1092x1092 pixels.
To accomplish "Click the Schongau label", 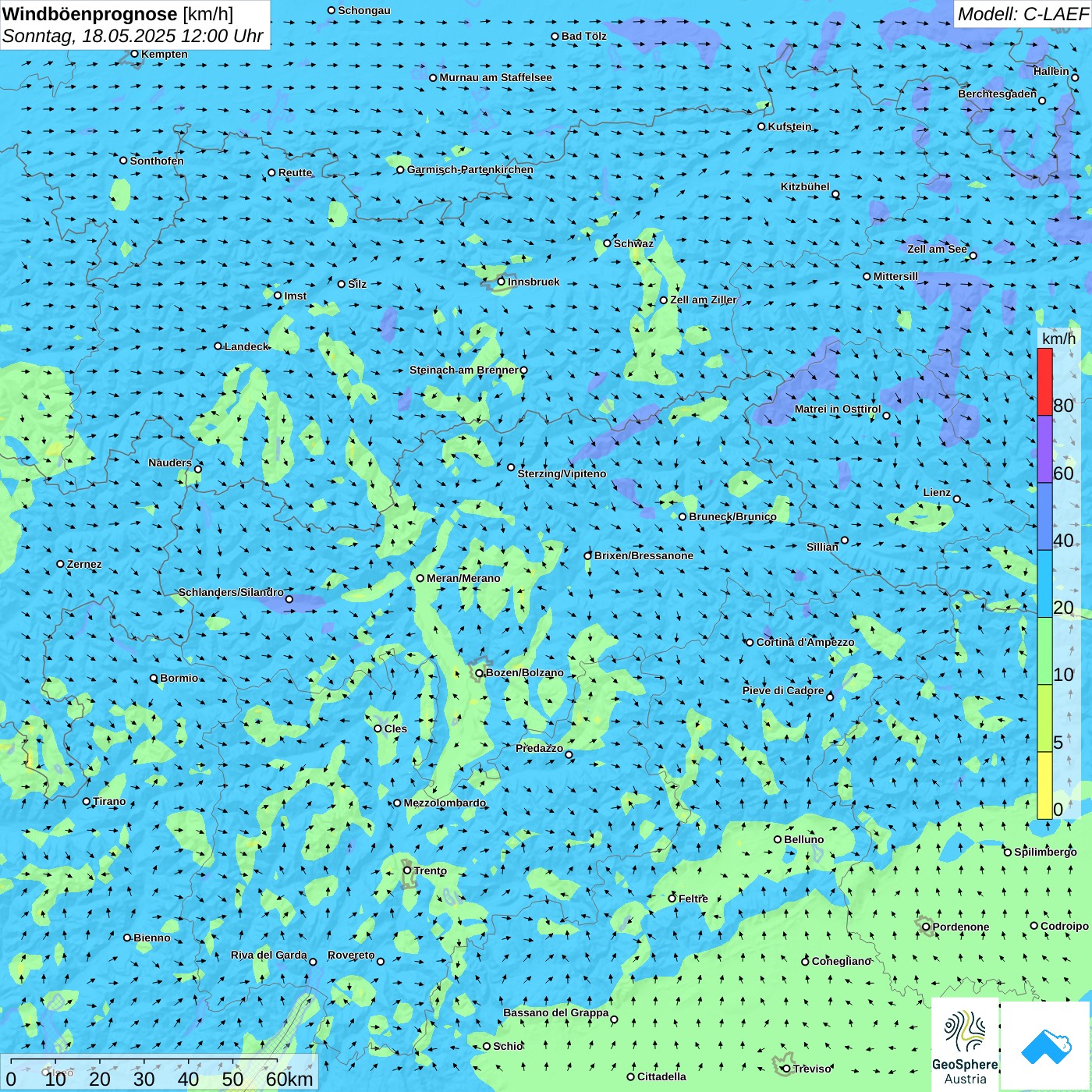I will [x=363, y=10].
